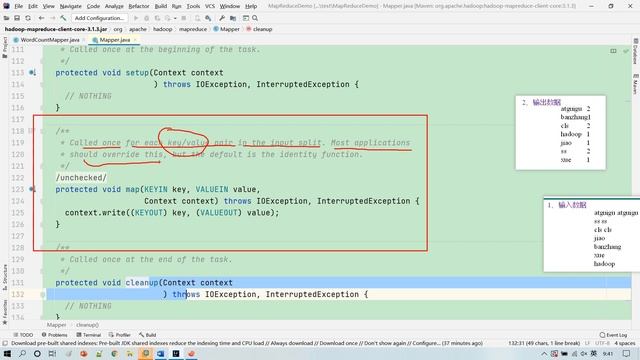Click the Download pre-built shared indexes notification
The height and width of the screenshot is (360, 640).
247,343
